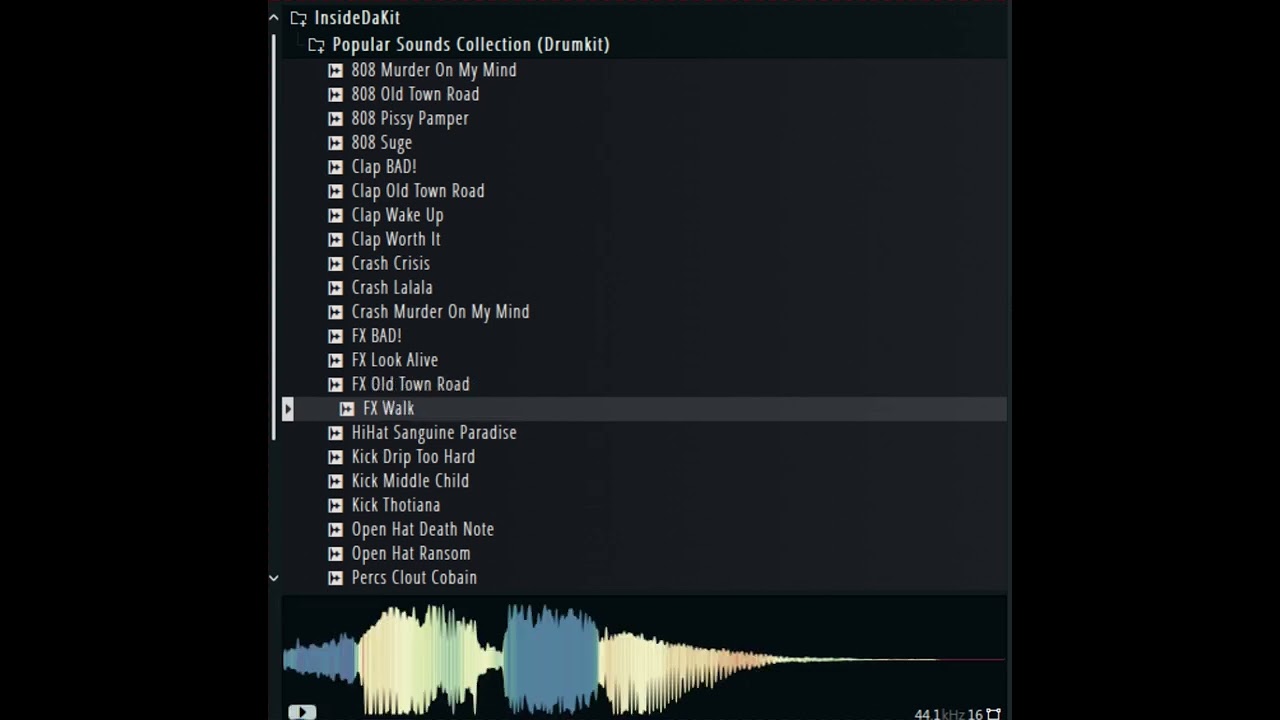Click the InsideDaKit folder icon
1280x720 pixels.
pyautogui.click(x=298, y=18)
